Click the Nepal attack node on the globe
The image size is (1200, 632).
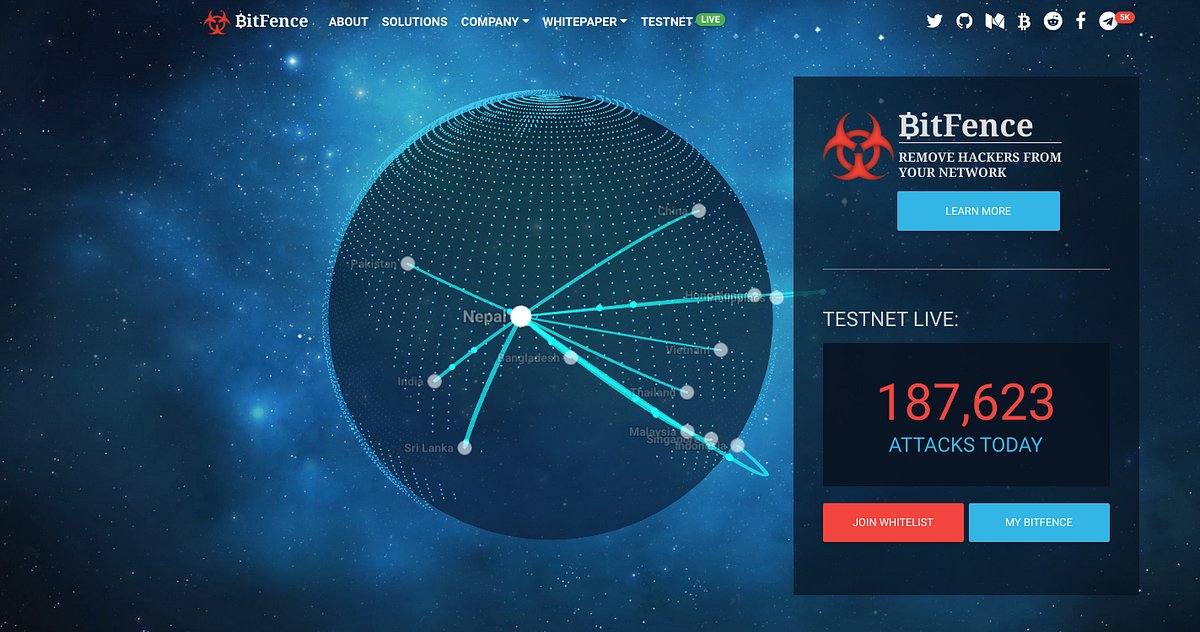tap(521, 316)
